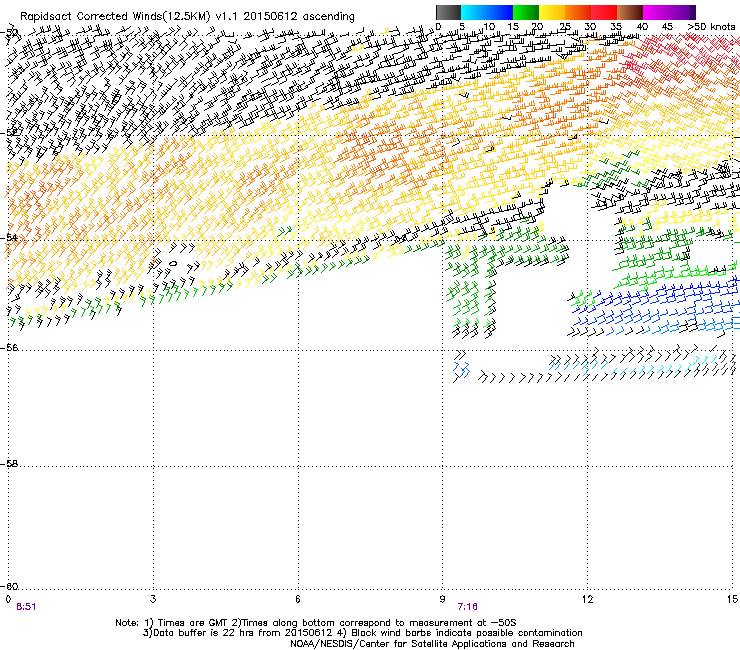The height and width of the screenshot is (650, 740).
Task: Click the '3' longitude axis label
Action: [x=153, y=599]
